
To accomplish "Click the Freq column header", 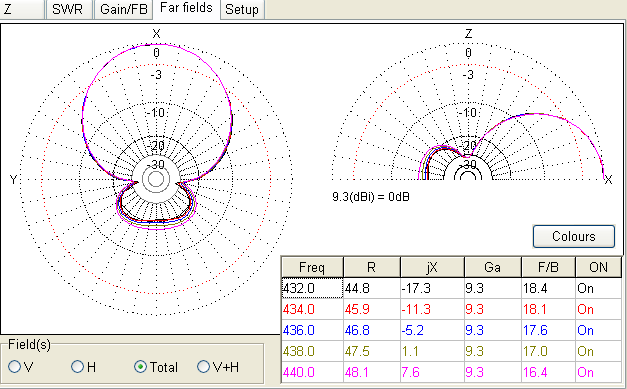I will (312, 267).
